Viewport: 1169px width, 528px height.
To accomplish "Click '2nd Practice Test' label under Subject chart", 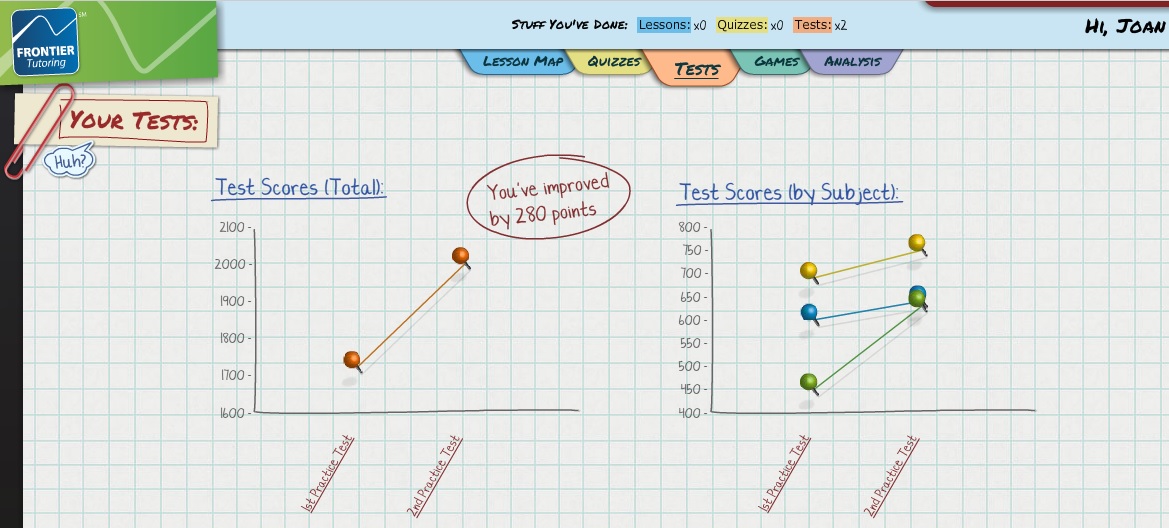I will tap(891, 476).
